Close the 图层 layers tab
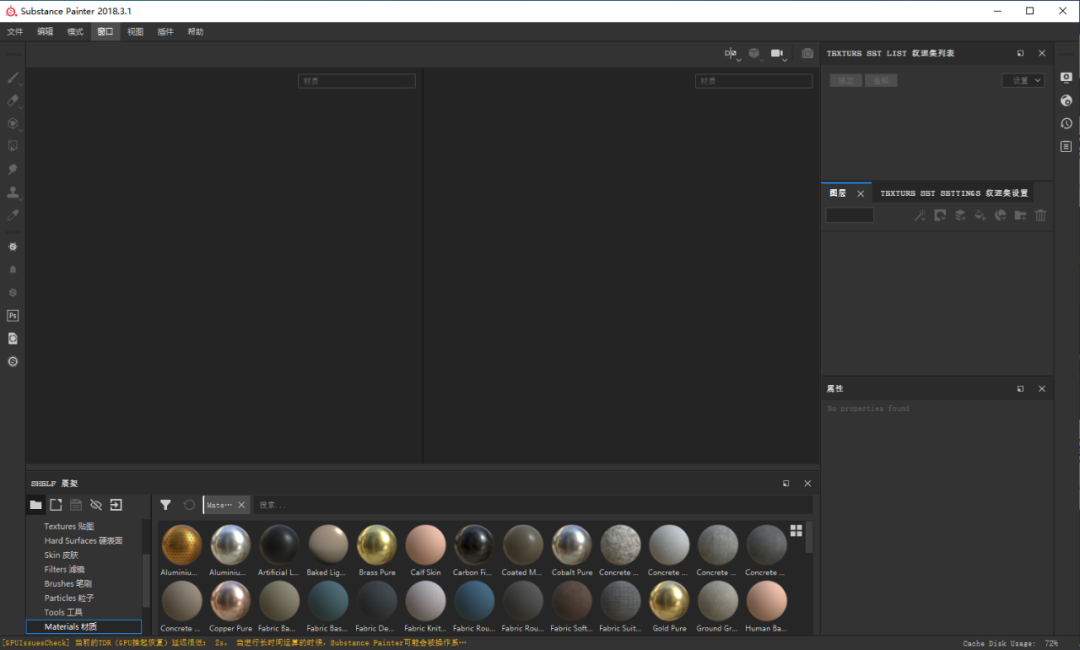1080x650 pixels. coord(860,193)
